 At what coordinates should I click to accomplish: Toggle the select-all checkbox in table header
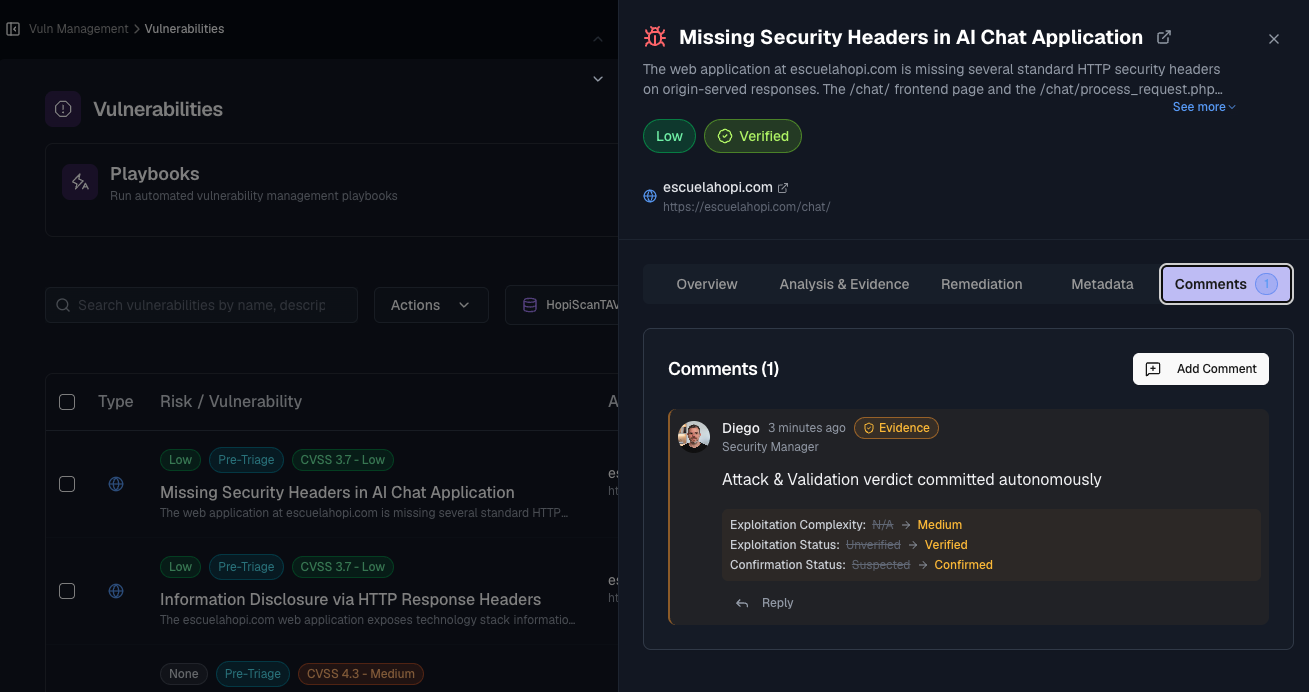[x=67, y=402]
